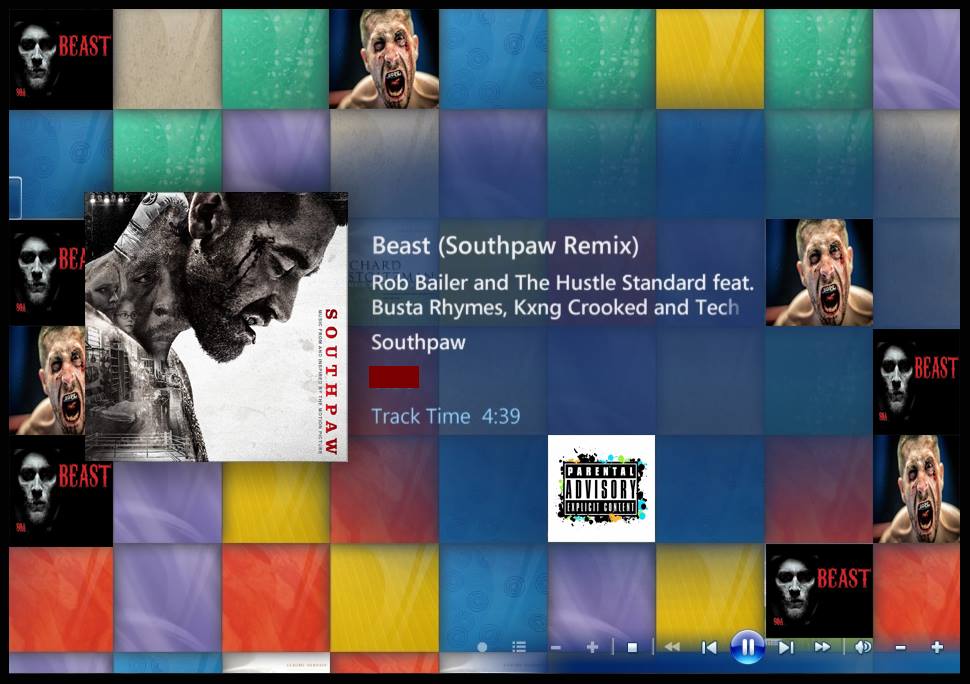Open the large Southpaw album cover
The height and width of the screenshot is (684, 970).
click(x=216, y=327)
